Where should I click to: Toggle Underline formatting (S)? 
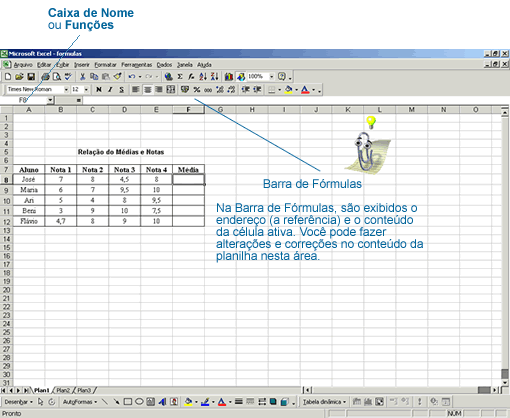click(x=121, y=89)
